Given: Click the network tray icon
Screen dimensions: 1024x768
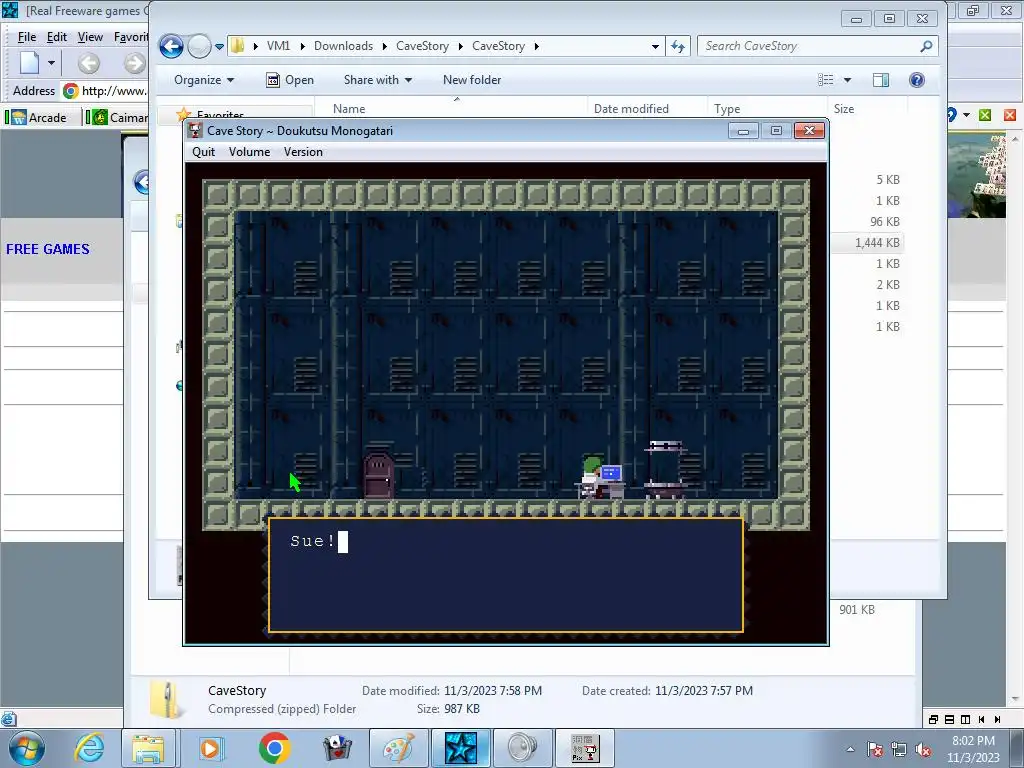Looking at the screenshot, I should 899,749.
